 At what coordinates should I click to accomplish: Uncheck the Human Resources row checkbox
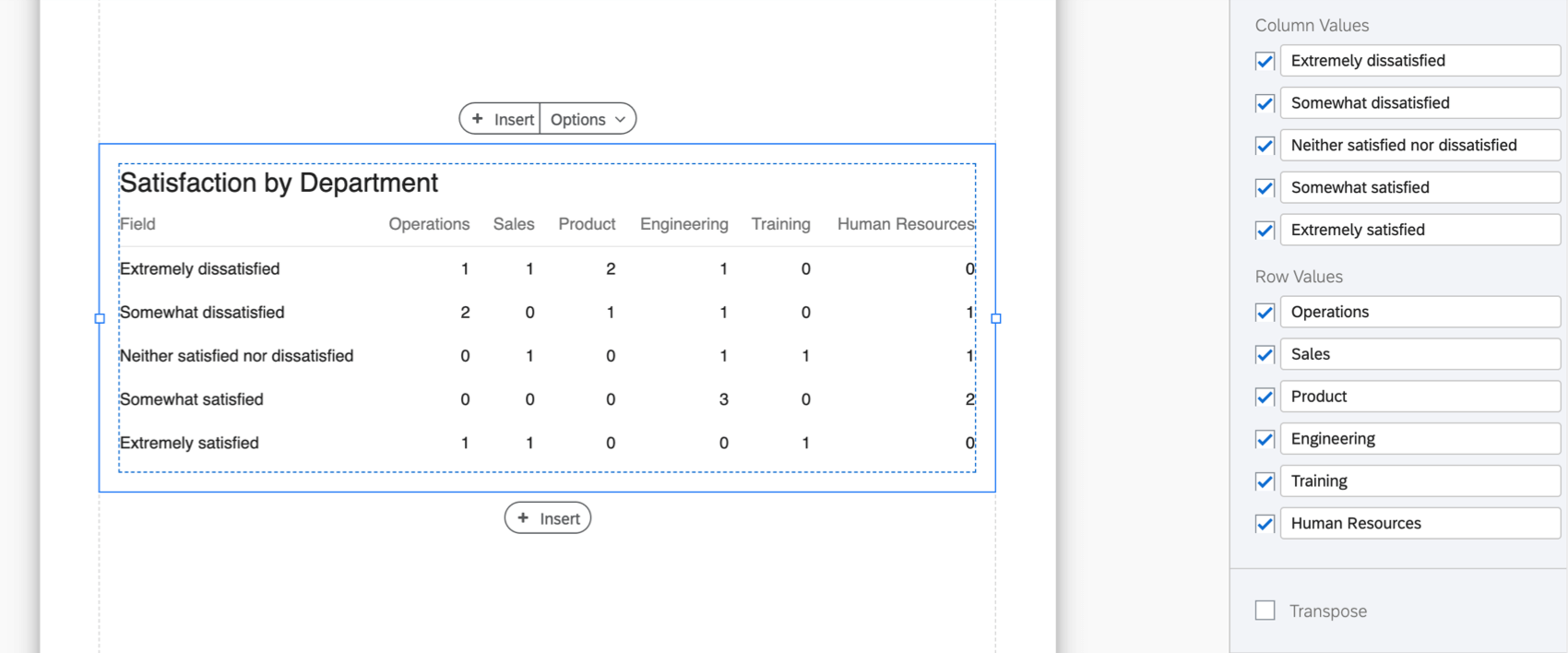point(1265,524)
